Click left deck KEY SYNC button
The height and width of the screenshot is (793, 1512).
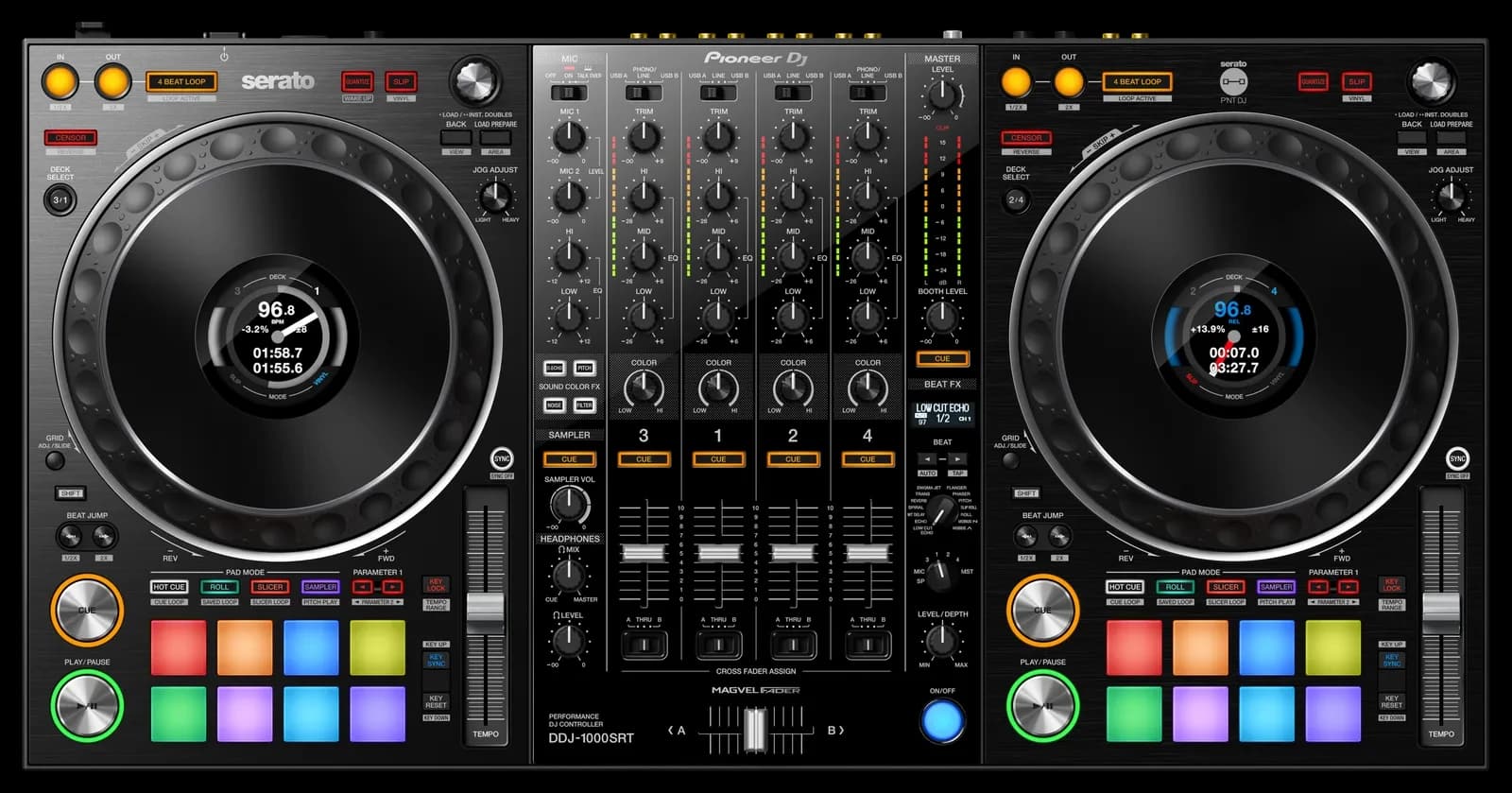point(436,660)
